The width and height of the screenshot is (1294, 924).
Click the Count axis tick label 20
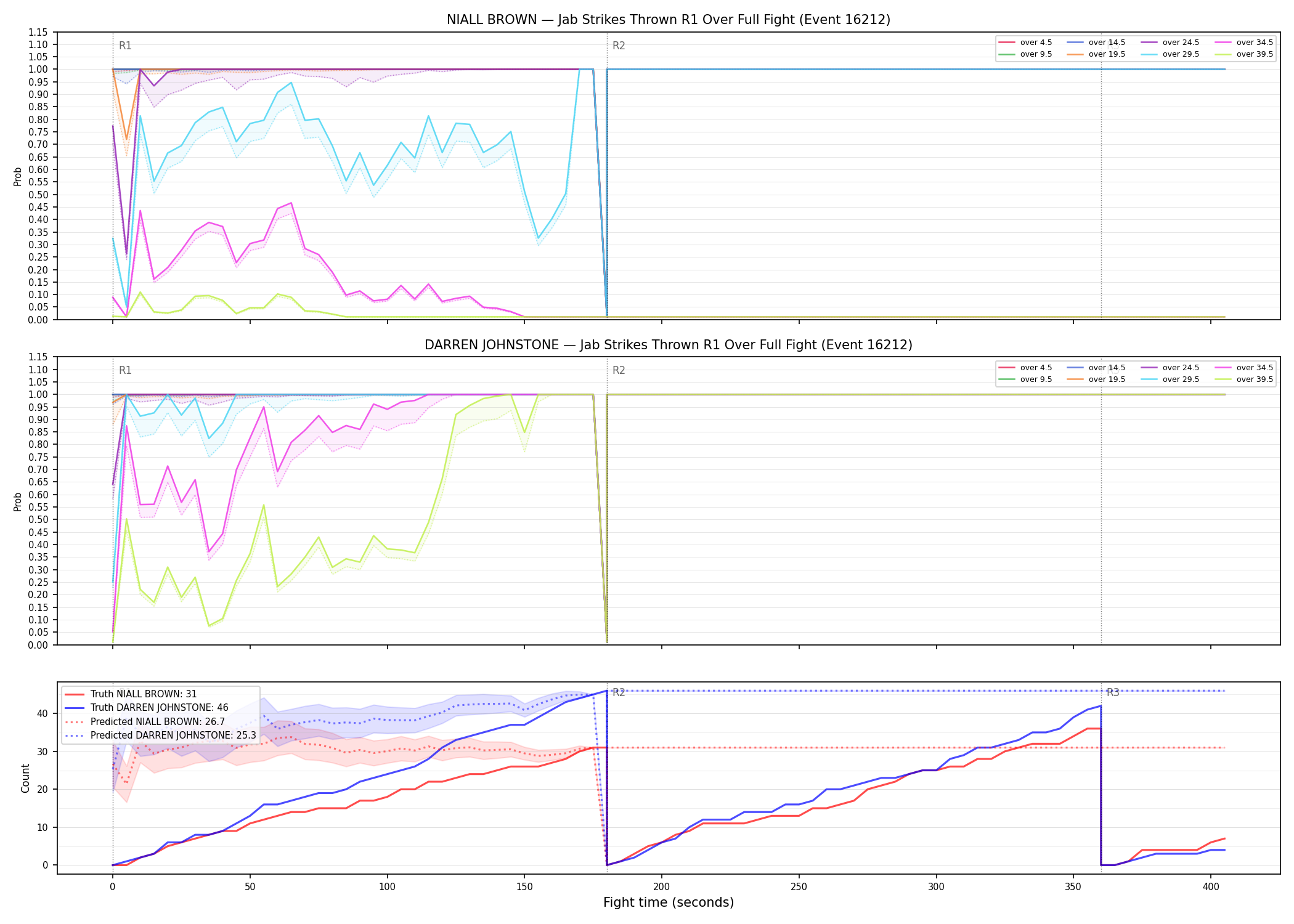point(43,789)
